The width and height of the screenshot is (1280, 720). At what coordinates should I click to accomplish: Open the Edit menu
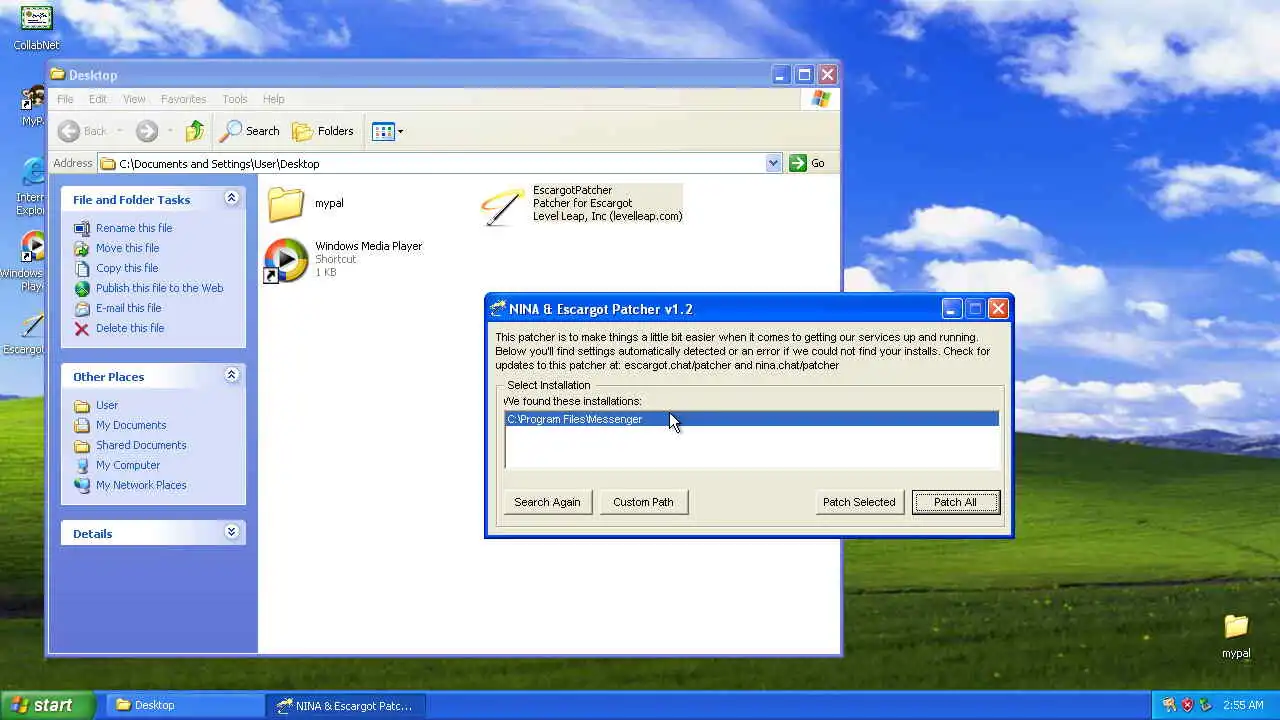(x=97, y=99)
